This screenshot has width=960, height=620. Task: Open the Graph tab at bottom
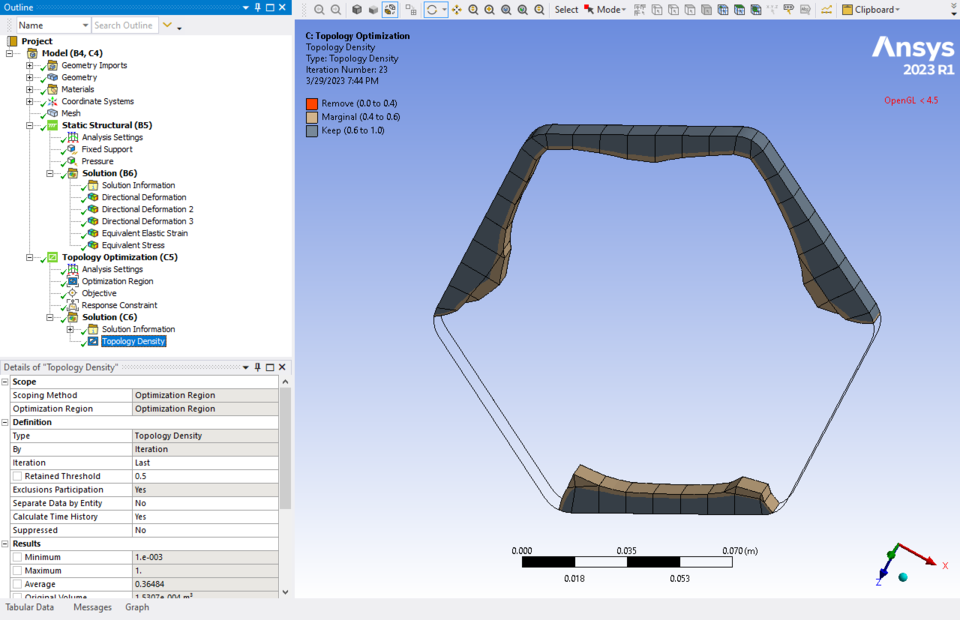point(136,606)
